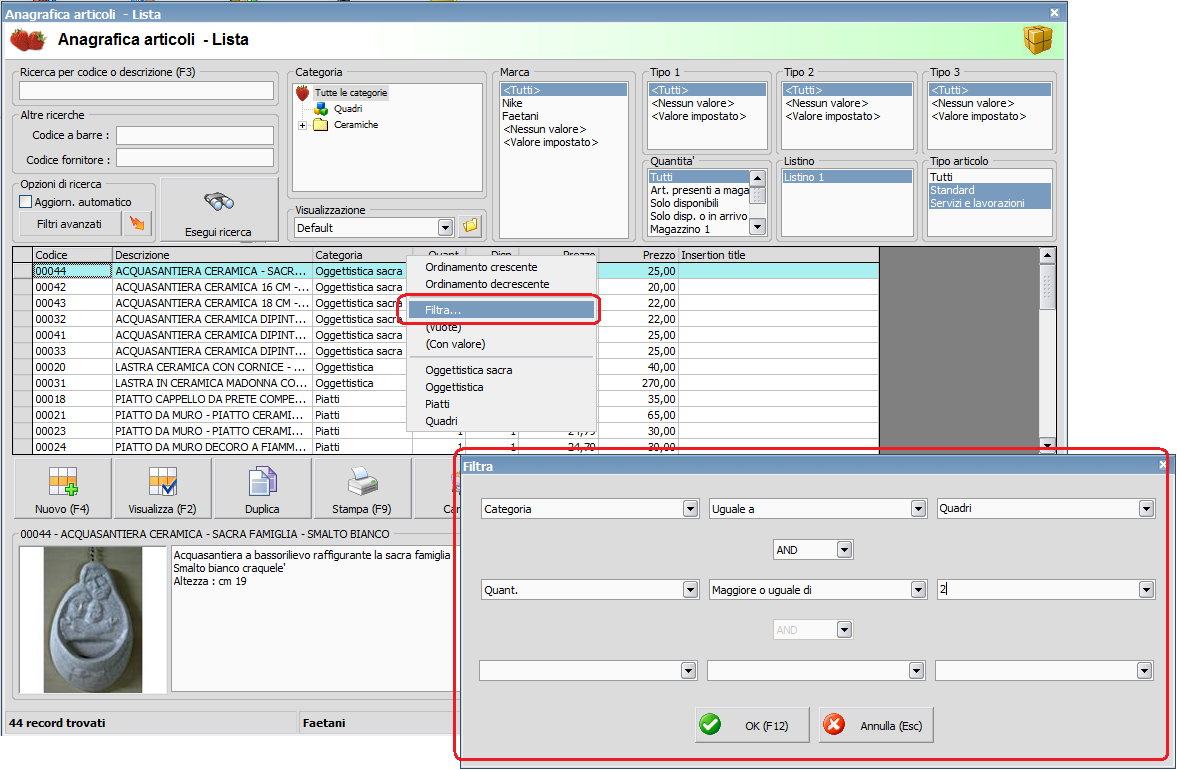1177x770 pixels.
Task: Enable the Aggiorn. automatico checkbox
Action: click(x=27, y=202)
